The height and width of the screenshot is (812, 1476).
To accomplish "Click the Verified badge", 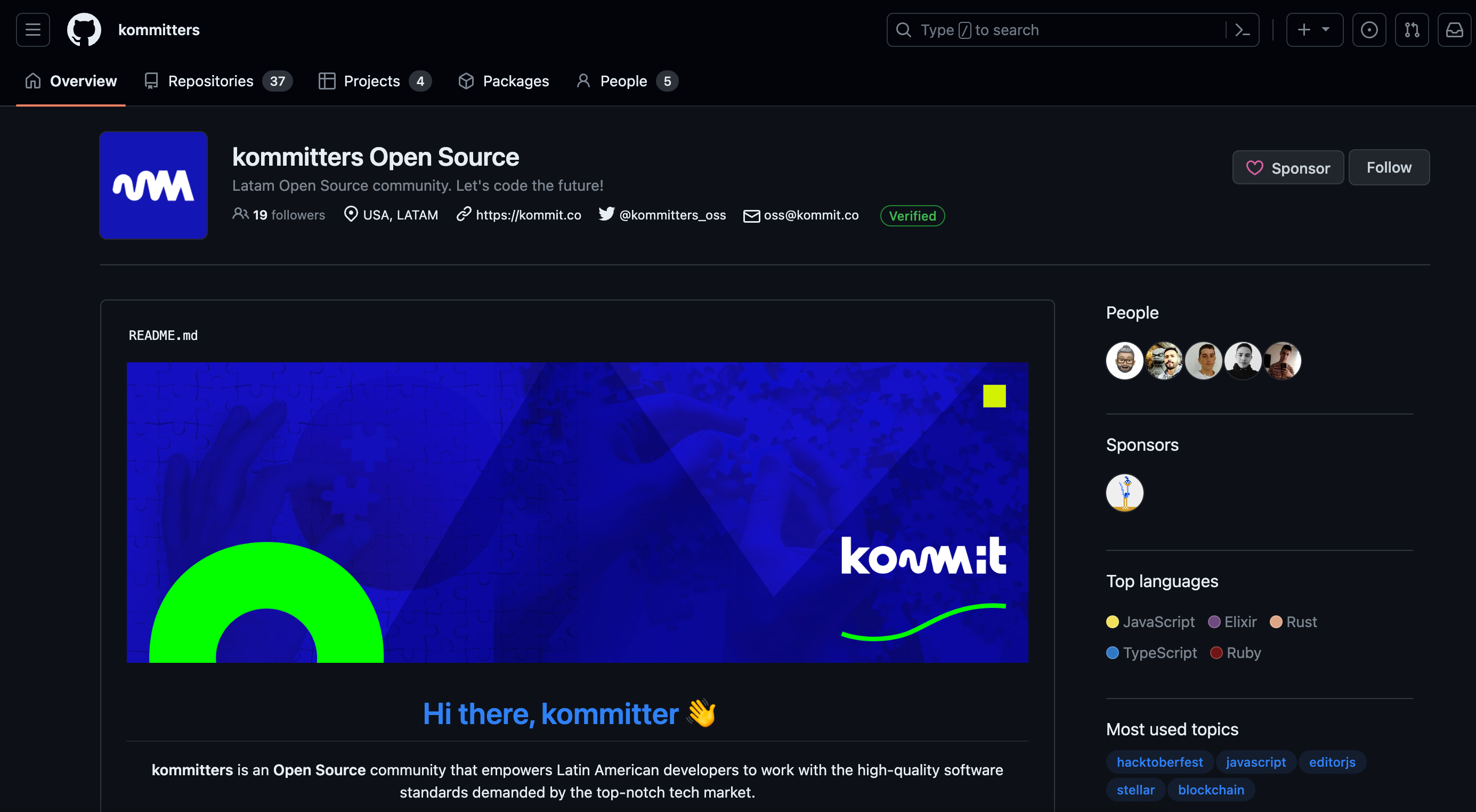I will pyautogui.click(x=912, y=215).
